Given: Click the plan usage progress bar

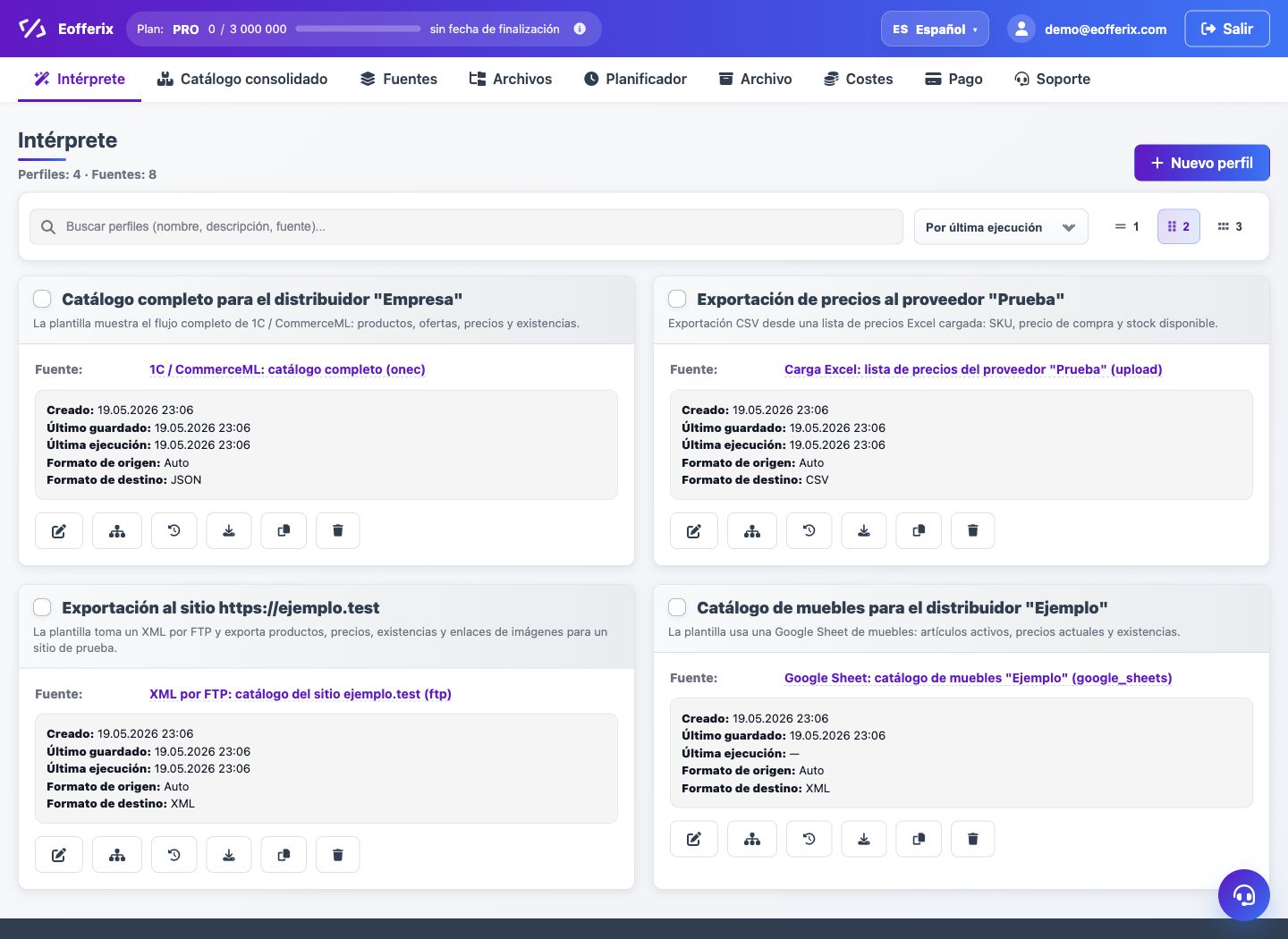Looking at the screenshot, I should click(x=358, y=29).
